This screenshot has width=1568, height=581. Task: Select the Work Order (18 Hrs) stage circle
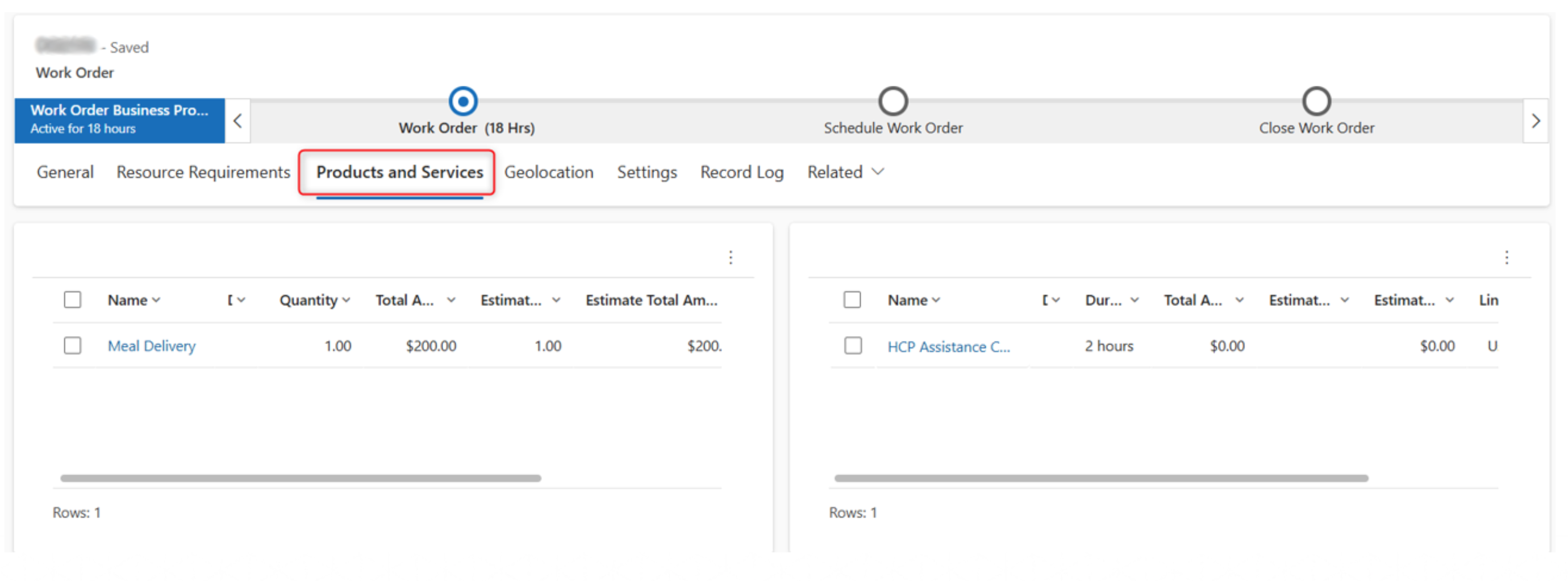pyautogui.click(x=462, y=101)
